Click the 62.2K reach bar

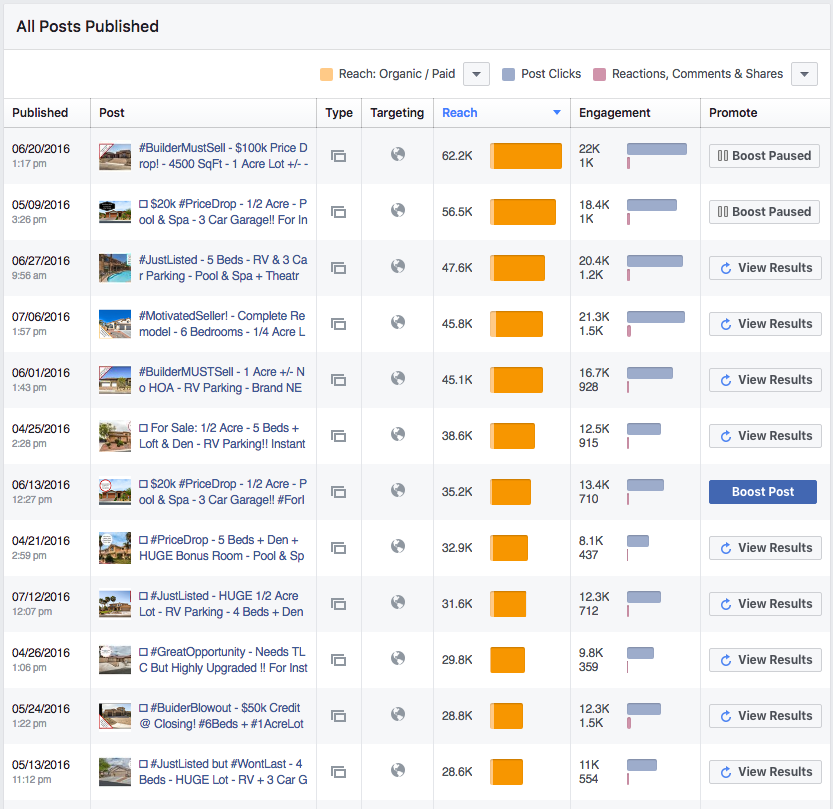pyautogui.click(x=525, y=156)
